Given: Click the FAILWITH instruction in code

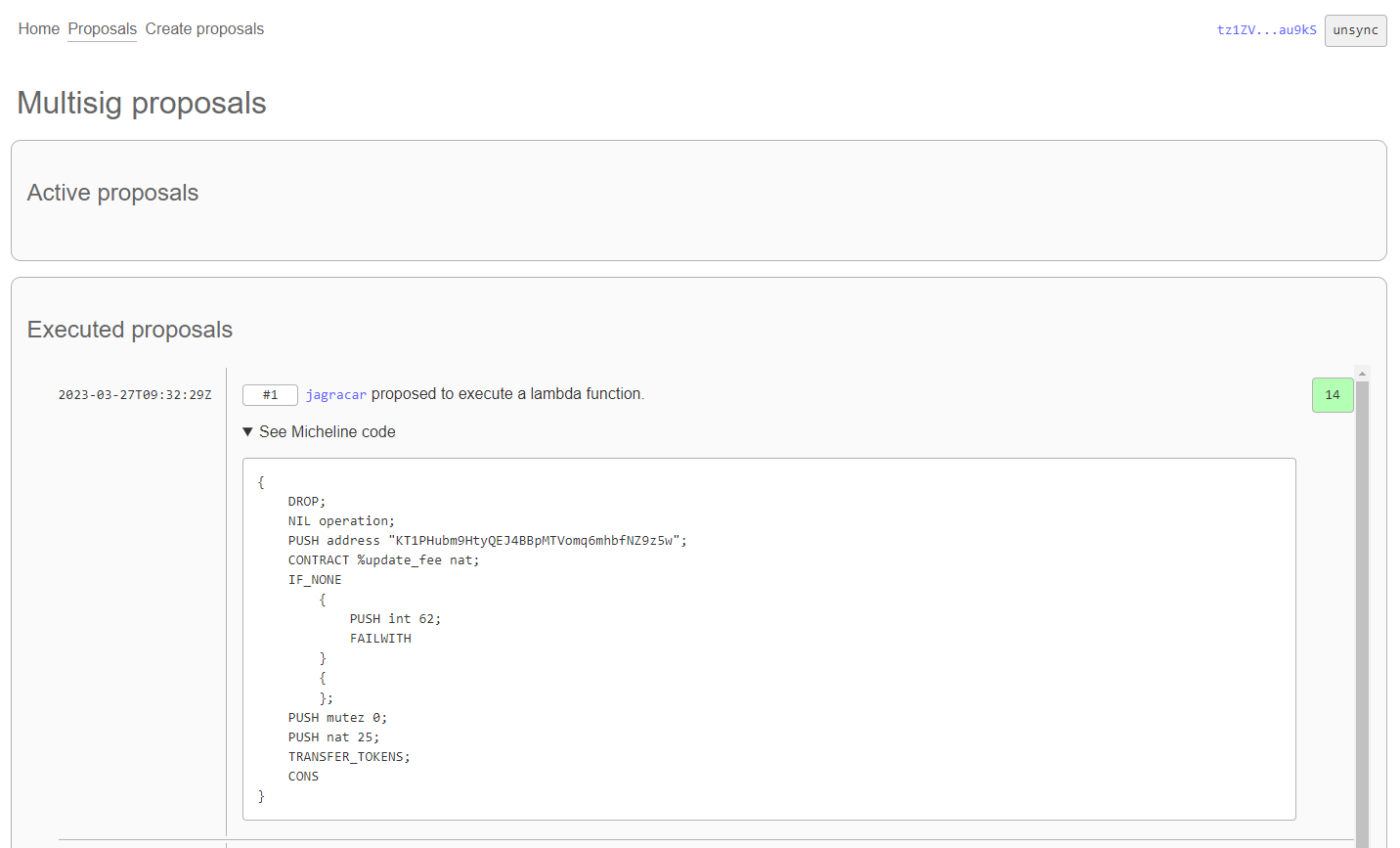Looking at the screenshot, I should click(380, 639).
